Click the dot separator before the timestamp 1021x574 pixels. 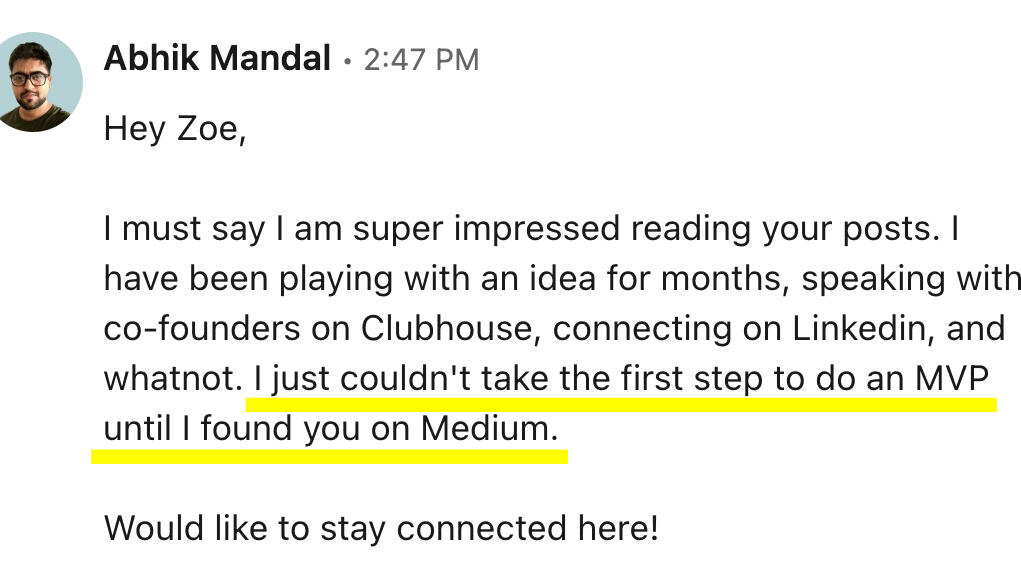pos(347,62)
